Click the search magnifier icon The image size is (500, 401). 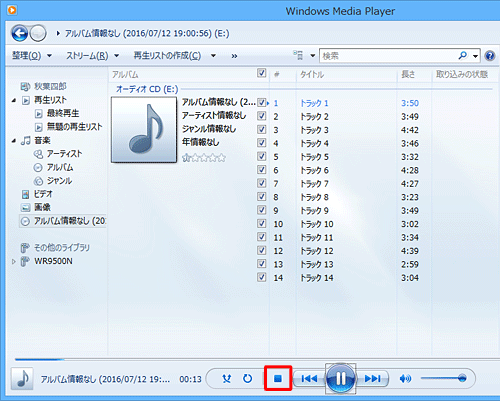point(463,55)
